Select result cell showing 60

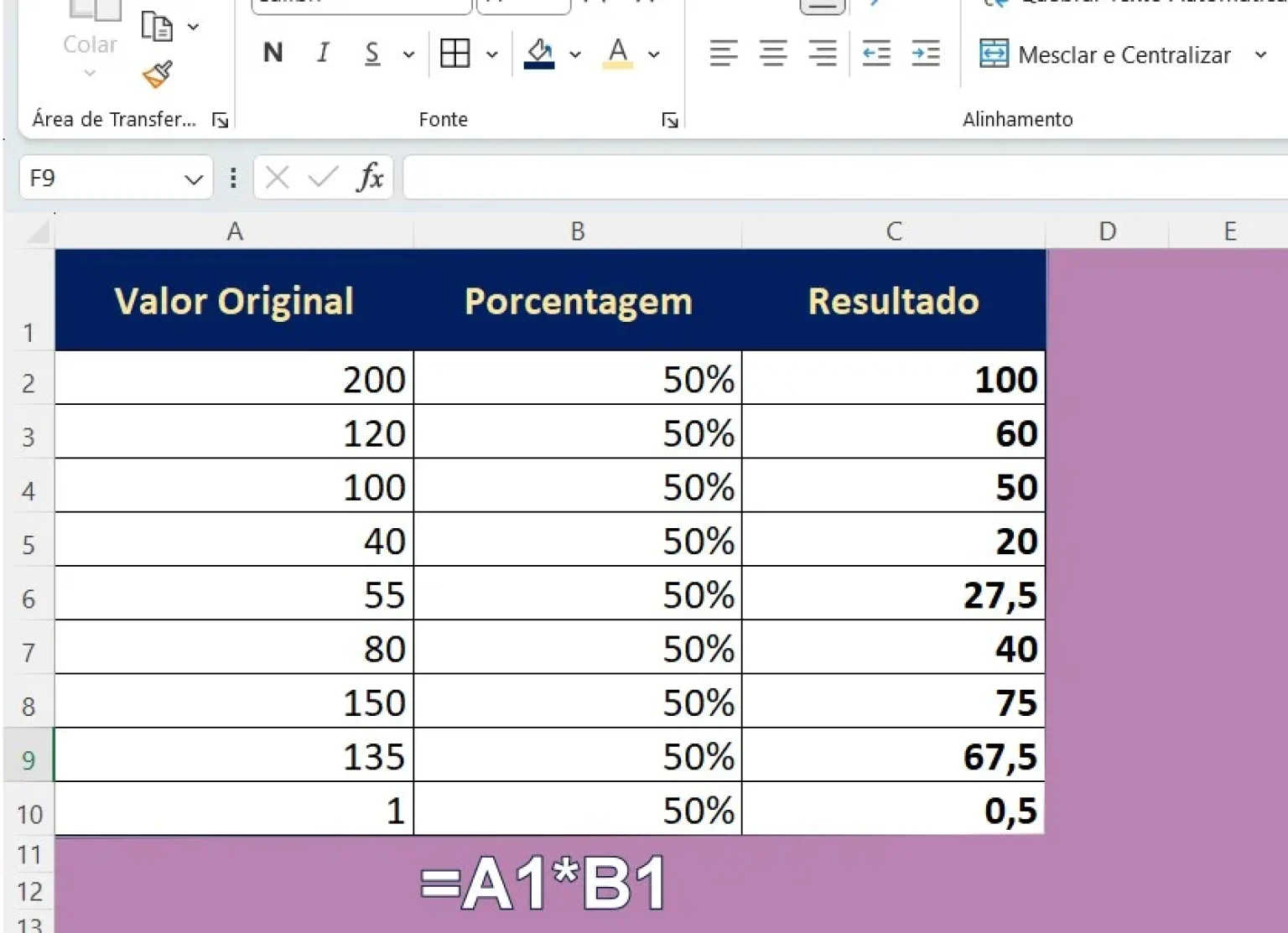[x=894, y=432]
